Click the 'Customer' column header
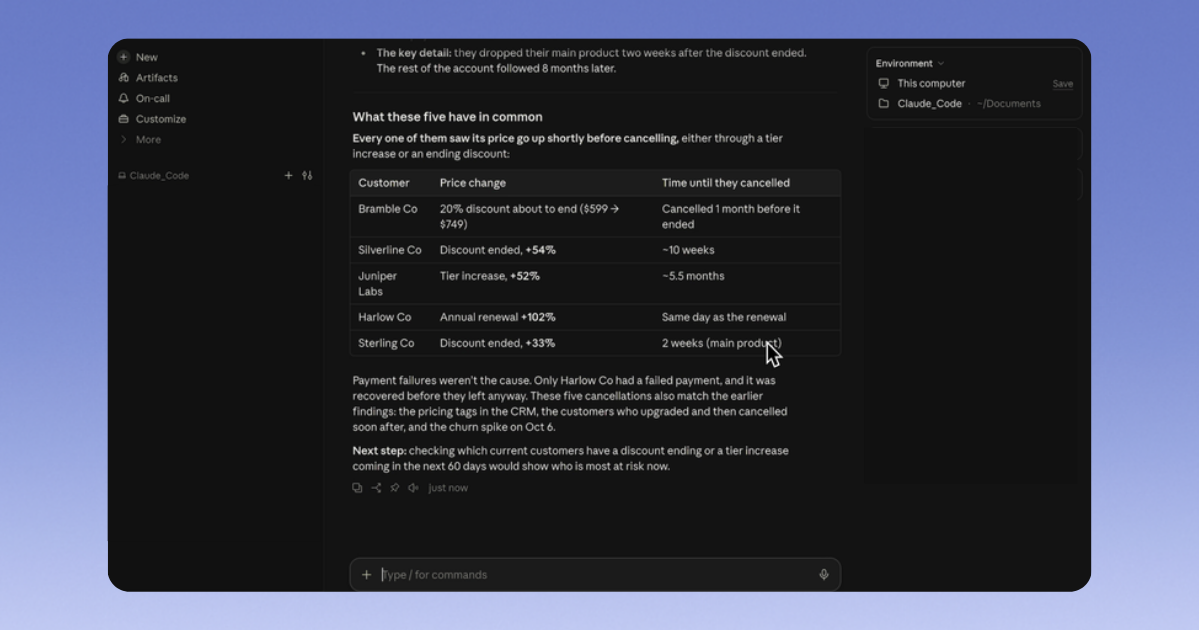 [x=384, y=183]
